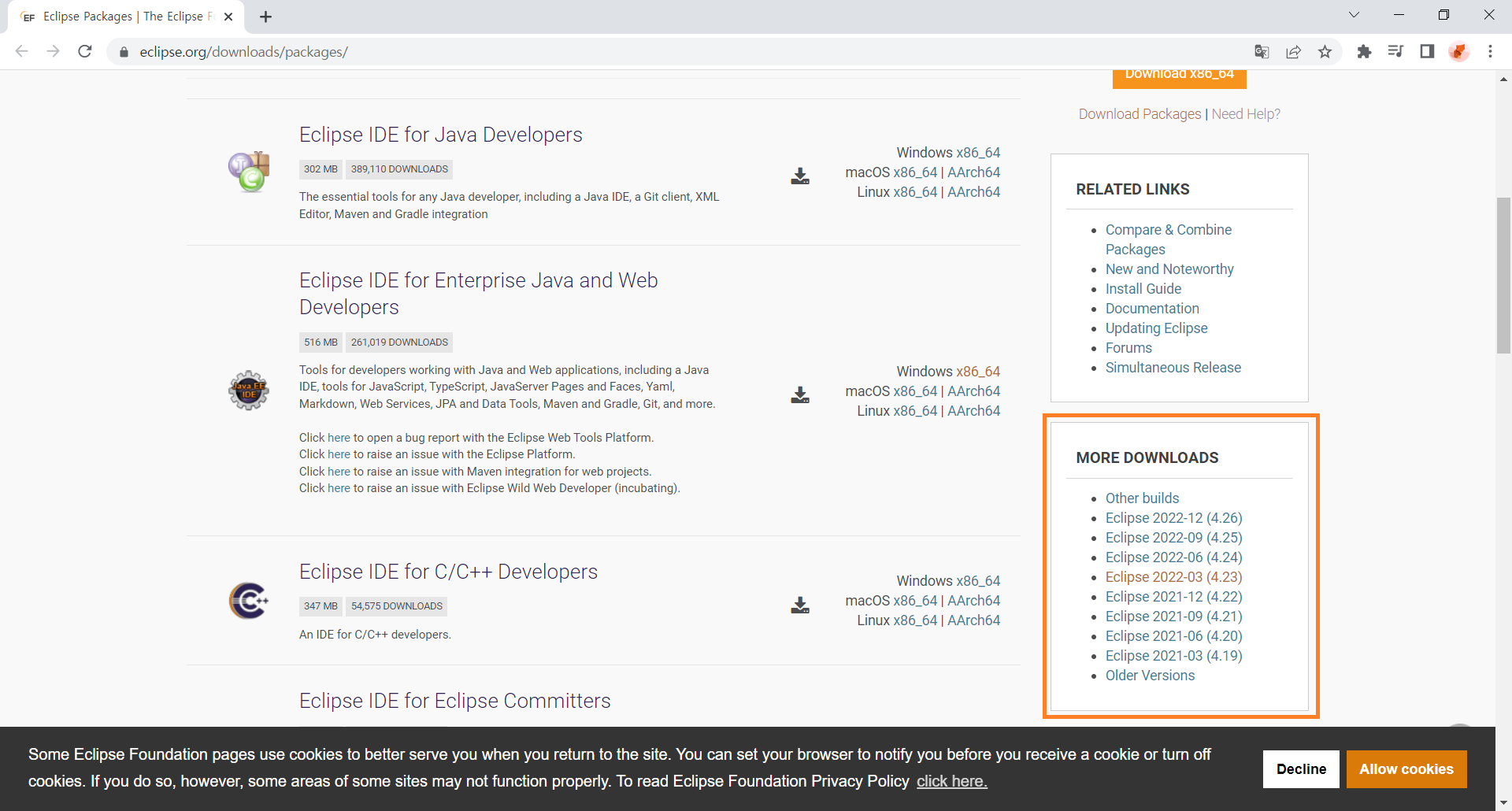Open Compare & Combine Packages link

pyautogui.click(x=1169, y=239)
